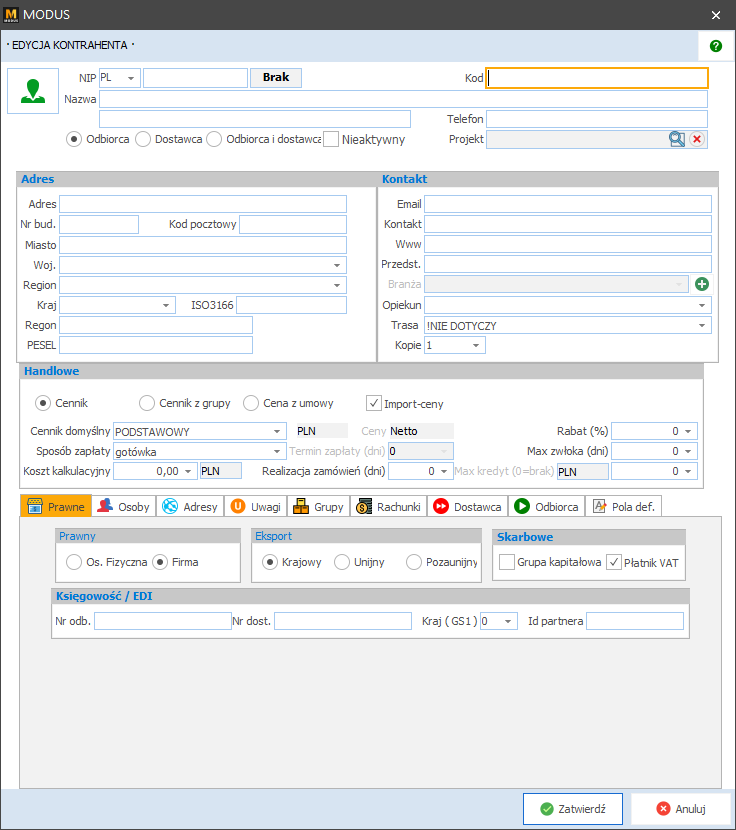Click the green help question mark icon
The image size is (736, 830).
point(715,46)
